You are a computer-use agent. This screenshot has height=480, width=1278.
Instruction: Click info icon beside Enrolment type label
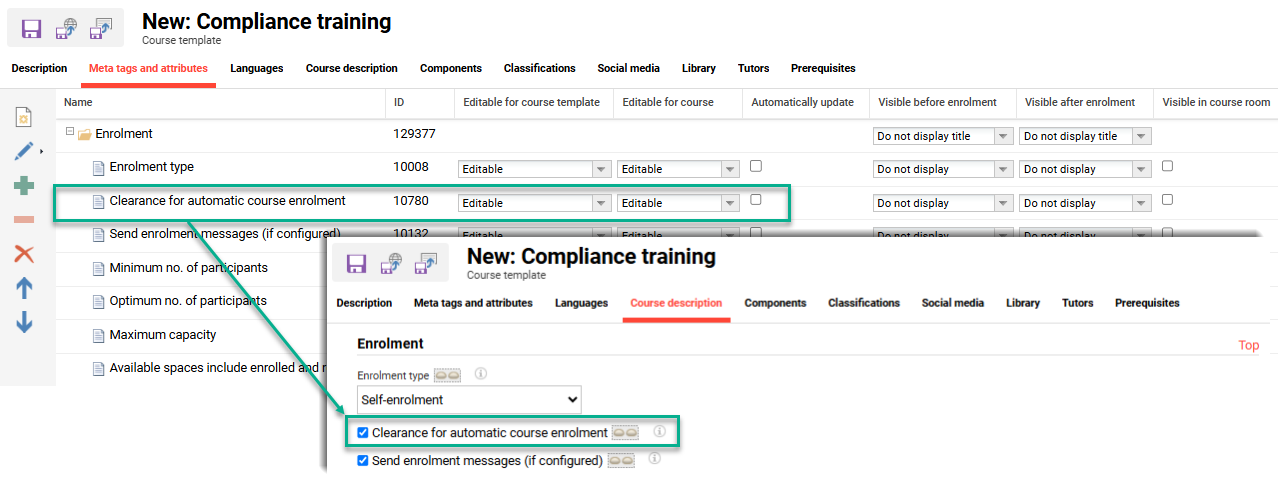click(480, 375)
